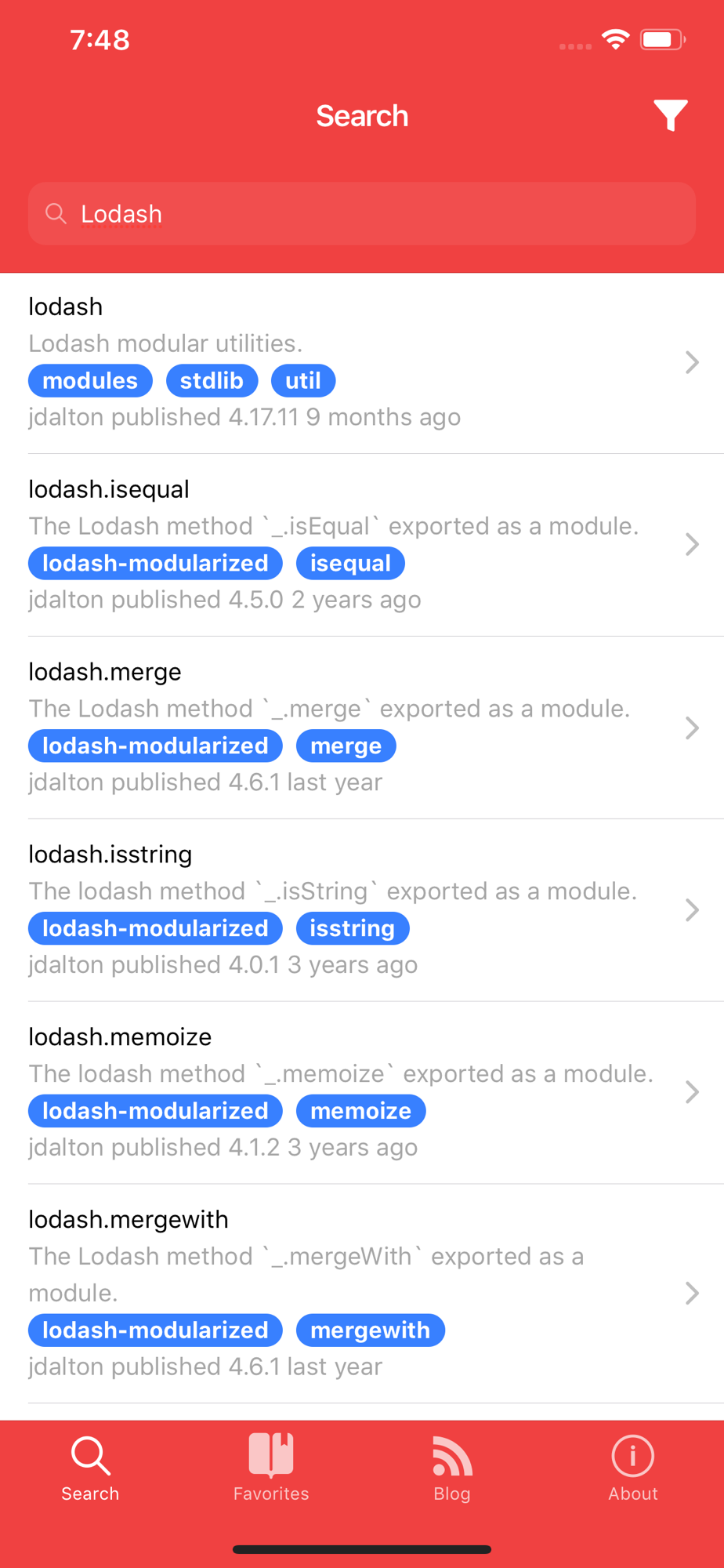Open the lodash.isstring package title
Image resolution: width=724 pixels, height=1568 pixels.
(110, 855)
